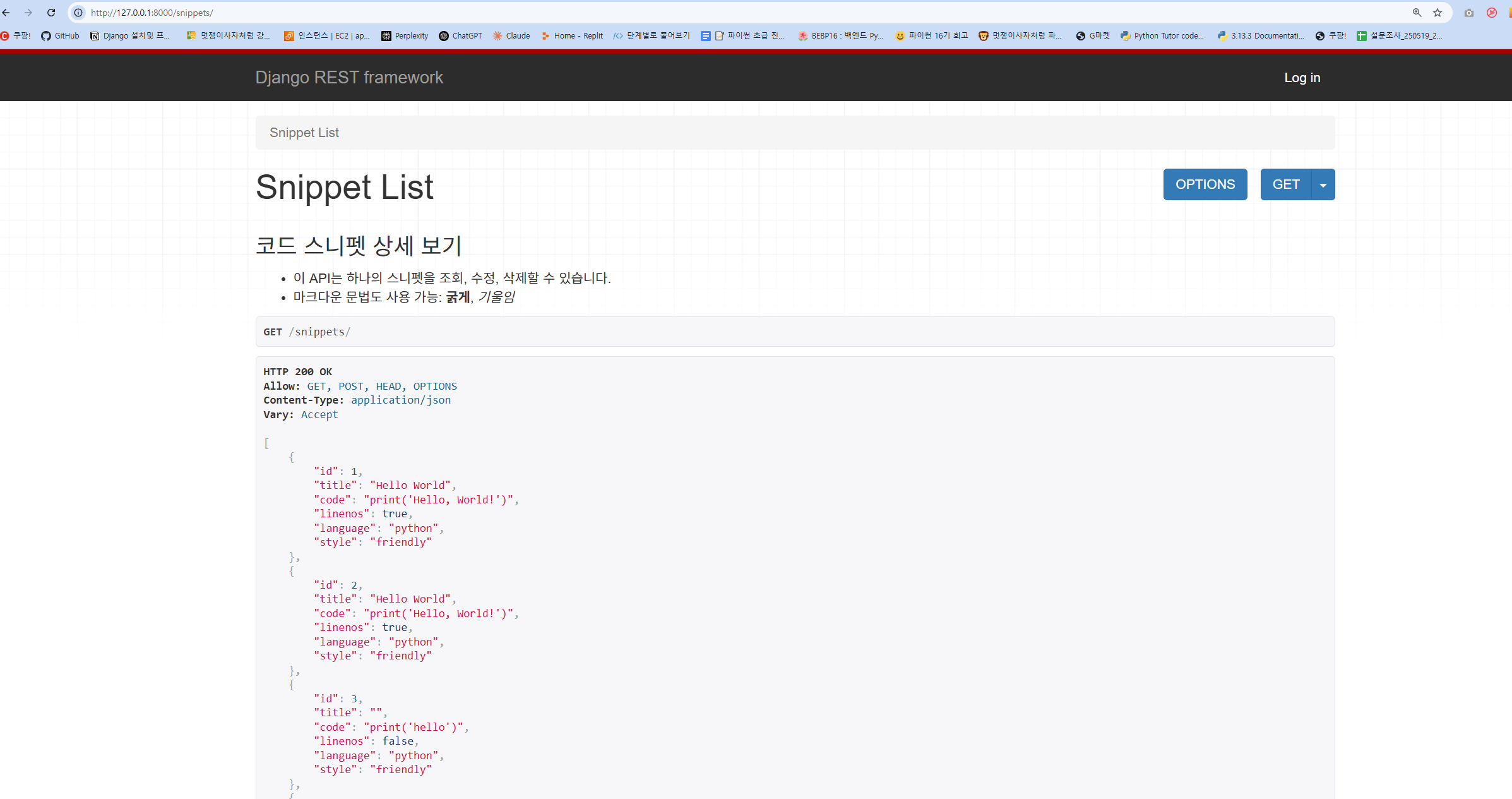Viewport: 1512px width, 799px height.
Task: Reload the snippets page
Action: [x=51, y=13]
